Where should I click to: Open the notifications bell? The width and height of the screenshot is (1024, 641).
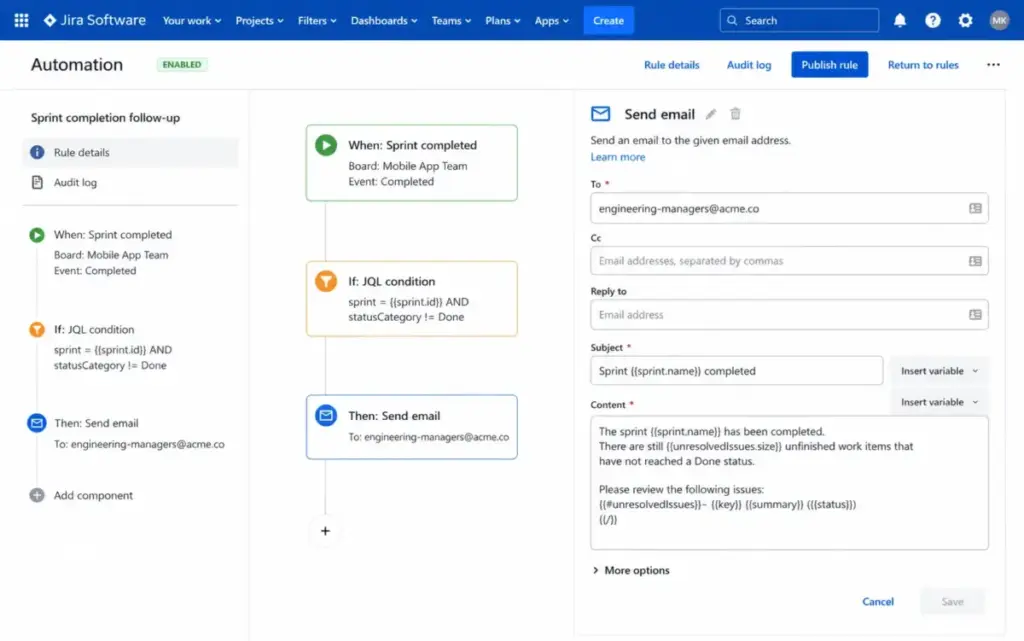900,20
